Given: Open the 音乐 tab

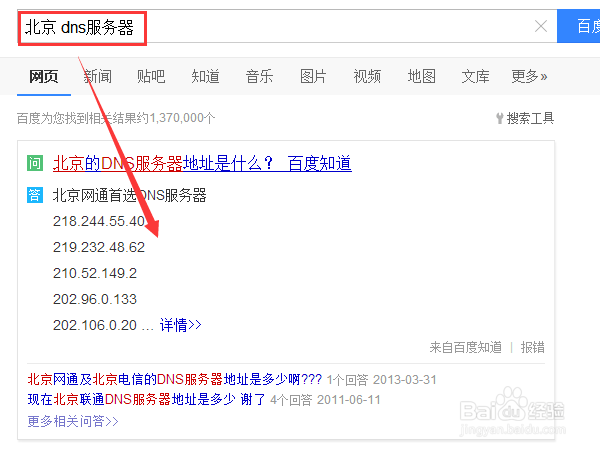Looking at the screenshot, I should pos(259,77).
